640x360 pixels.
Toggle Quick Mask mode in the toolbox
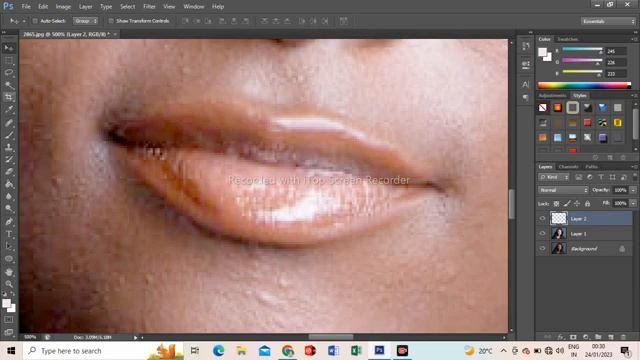click(x=9, y=320)
